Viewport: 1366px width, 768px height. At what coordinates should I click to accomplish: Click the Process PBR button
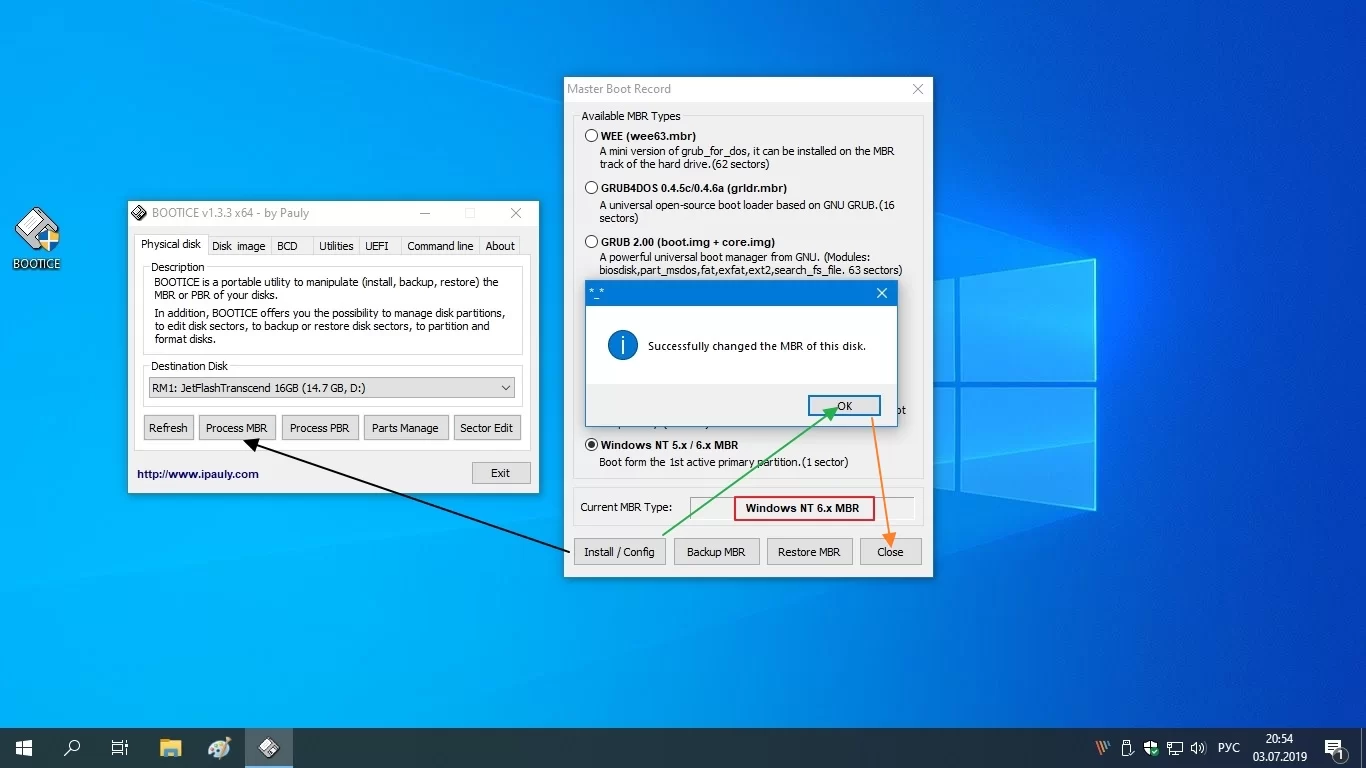click(x=320, y=428)
